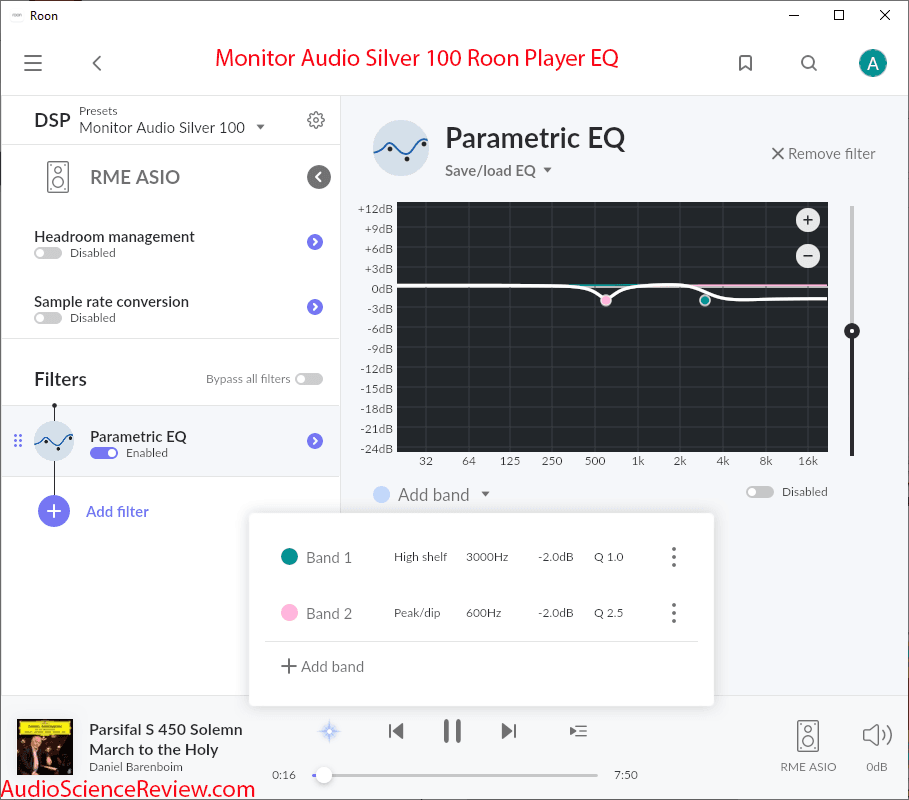
Task: Click Add band in the popup
Action: coord(322,667)
